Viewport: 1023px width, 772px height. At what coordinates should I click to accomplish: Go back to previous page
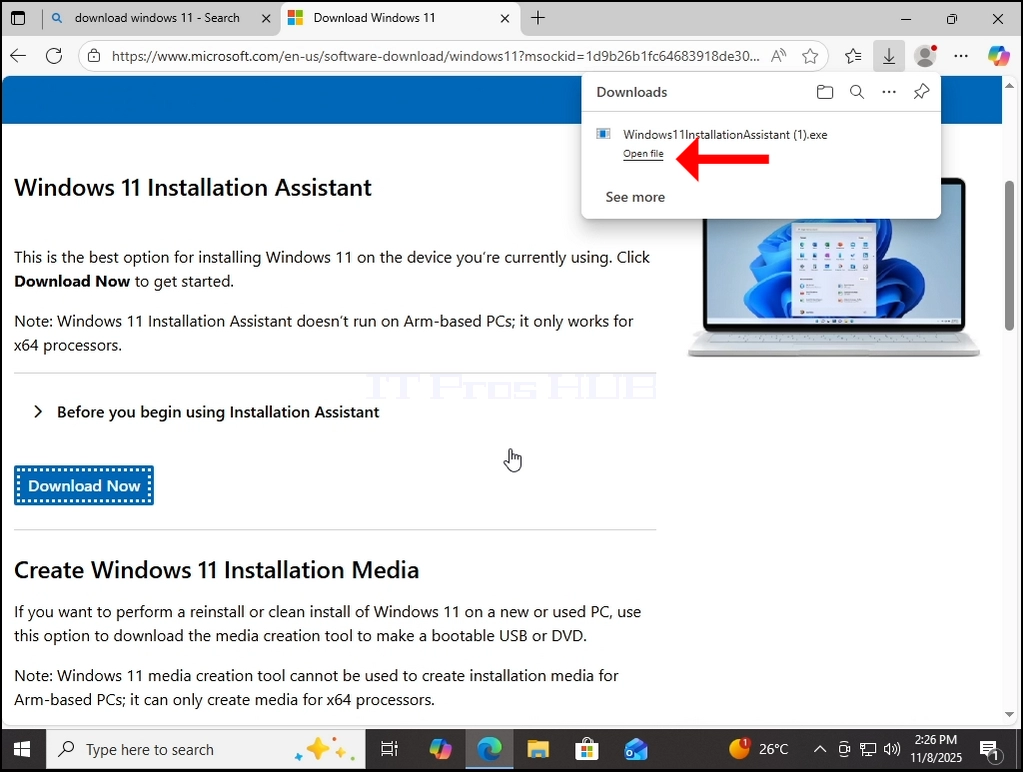[18, 55]
